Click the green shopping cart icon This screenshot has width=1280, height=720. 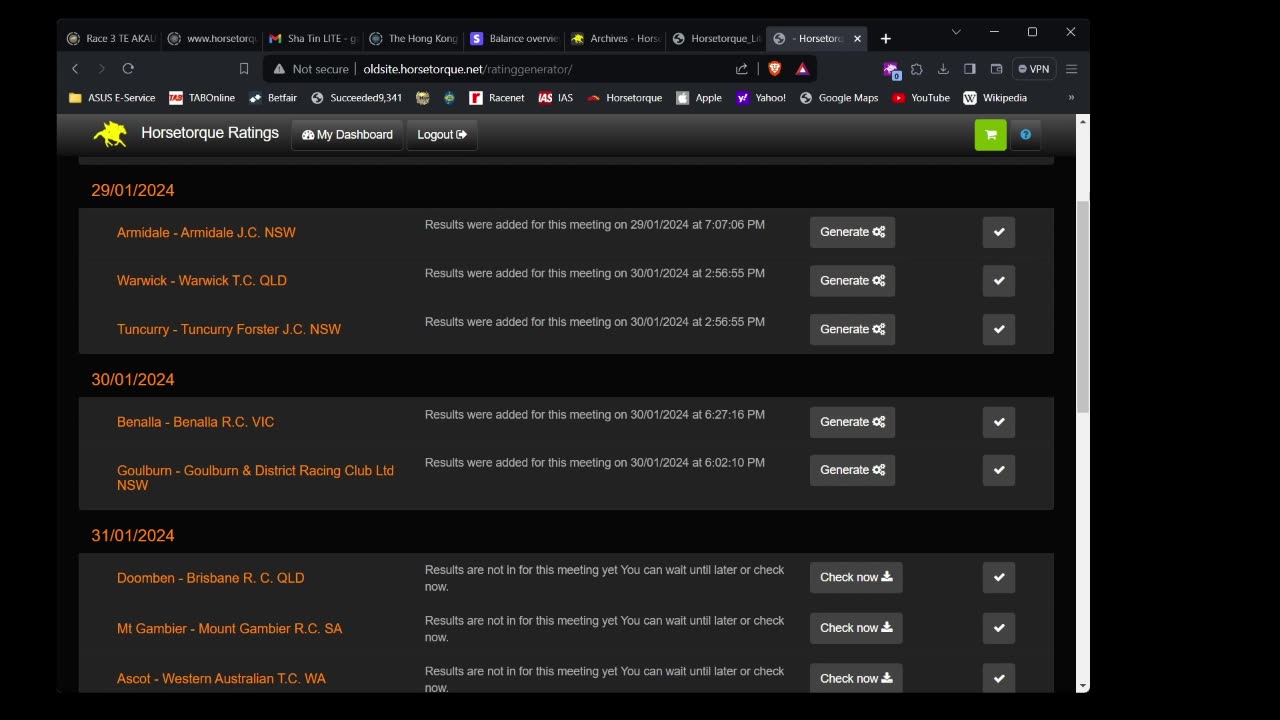click(x=990, y=135)
